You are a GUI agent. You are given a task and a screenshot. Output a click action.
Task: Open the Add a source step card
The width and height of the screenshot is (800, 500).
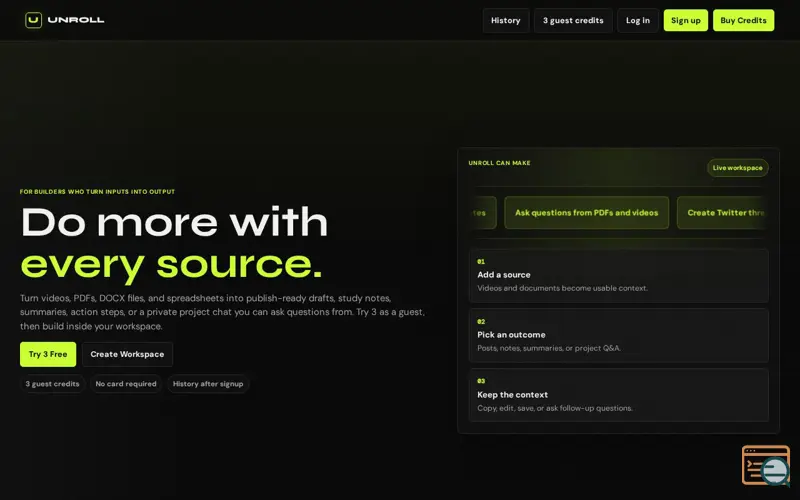tap(618, 276)
